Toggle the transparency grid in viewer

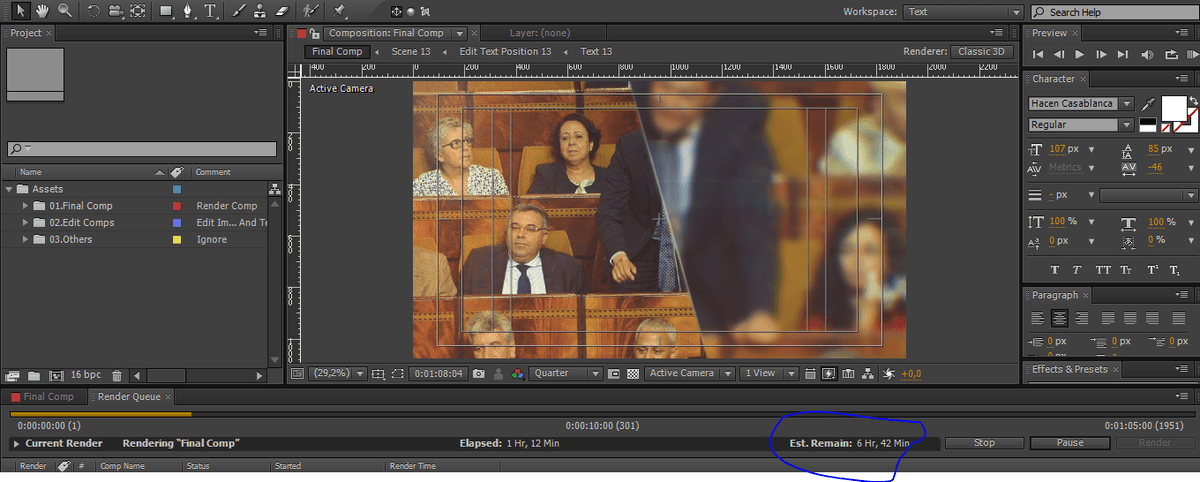632,374
